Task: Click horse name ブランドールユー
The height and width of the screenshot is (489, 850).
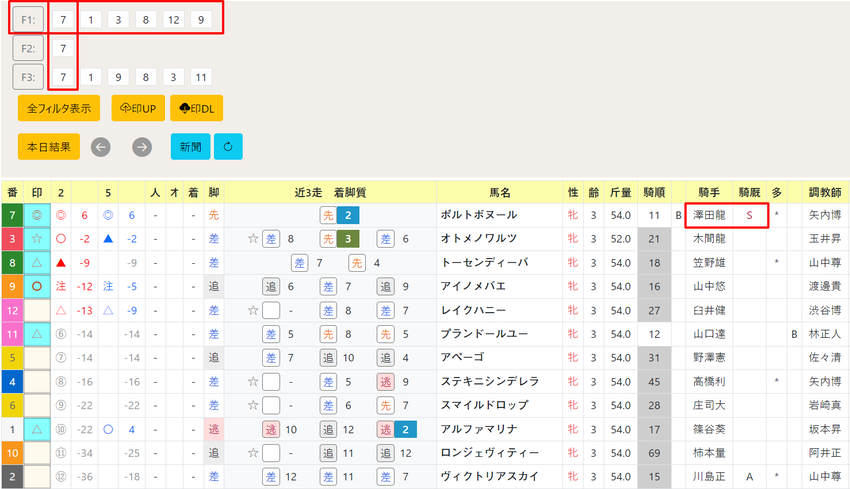Action: coord(484,334)
